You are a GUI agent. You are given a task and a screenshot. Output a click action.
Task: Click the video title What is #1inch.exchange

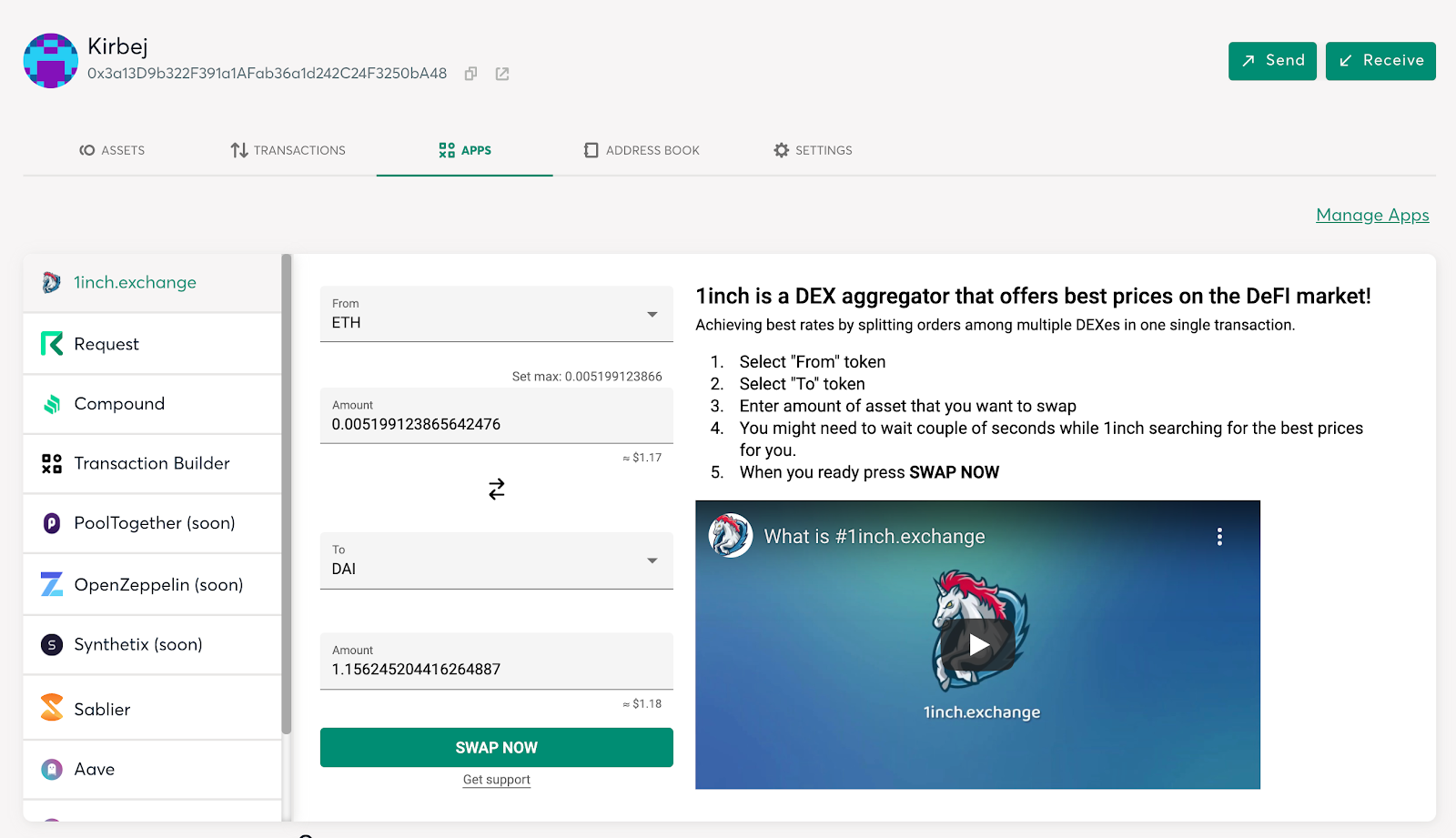(875, 537)
